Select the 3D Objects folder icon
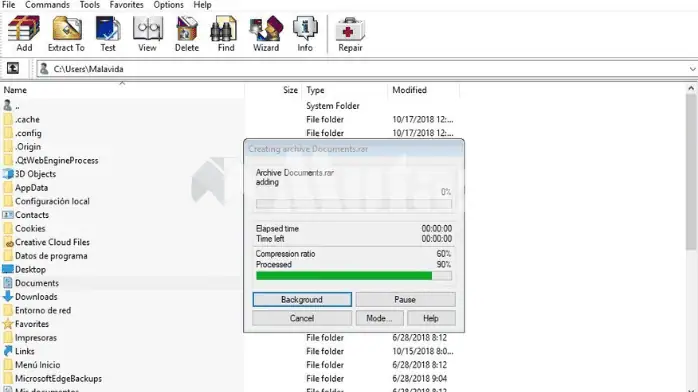The image size is (698, 392). click(x=8, y=174)
